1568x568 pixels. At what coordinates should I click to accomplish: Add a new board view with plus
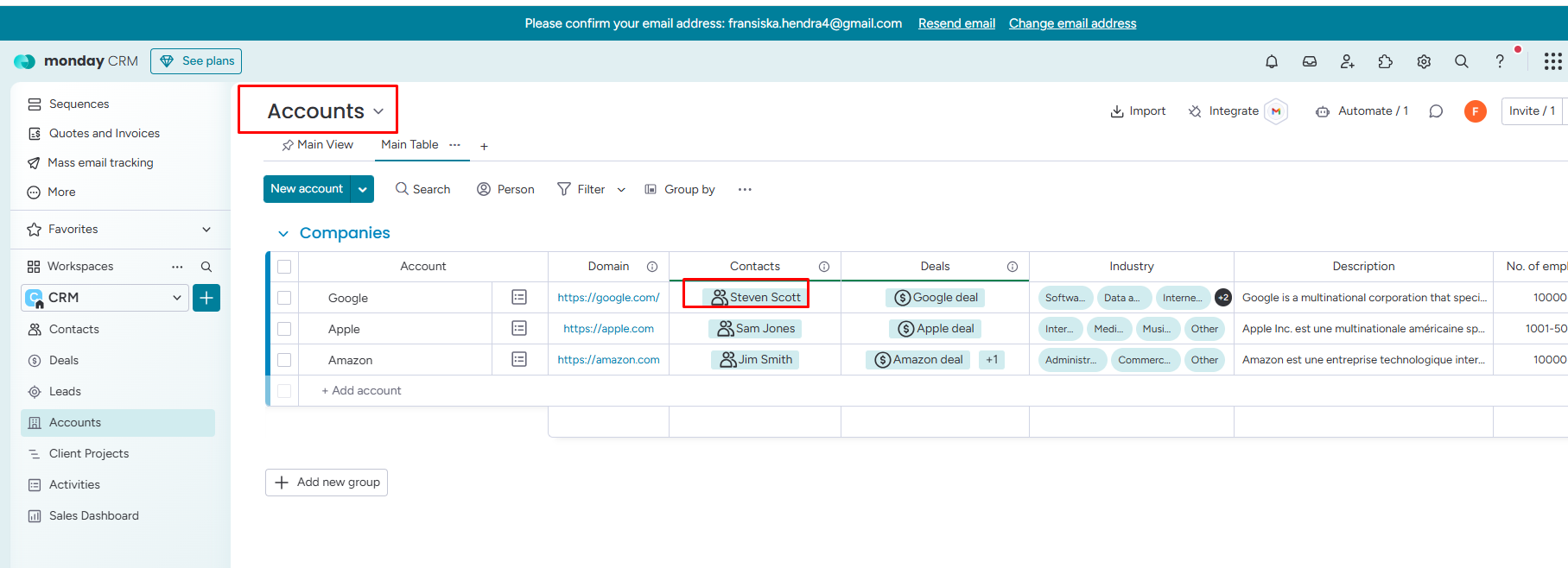484,147
